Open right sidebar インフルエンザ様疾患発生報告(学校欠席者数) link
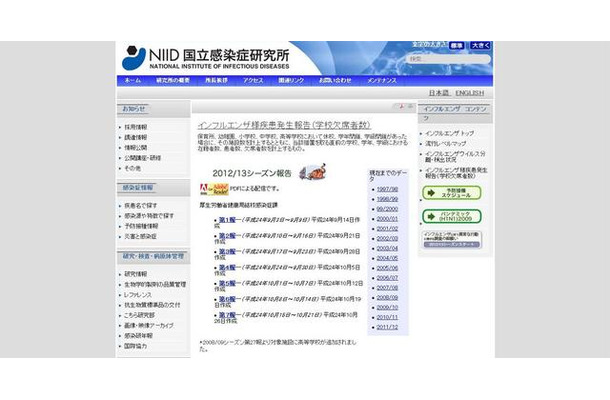Screen dimensions: 610x400 pyautogui.click(x=456, y=173)
